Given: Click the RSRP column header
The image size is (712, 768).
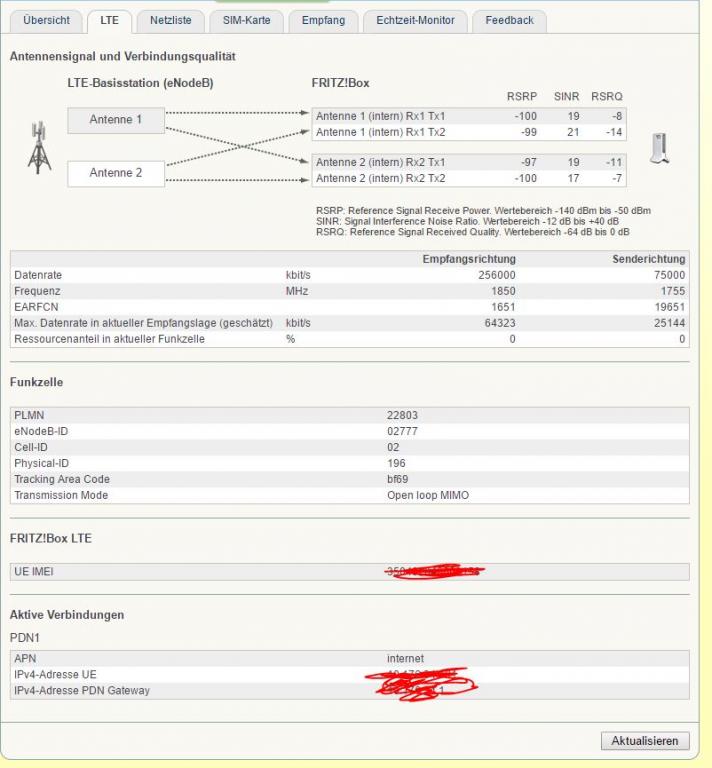Looking at the screenshot, I should pyautogui.click(x=522, y=97).
